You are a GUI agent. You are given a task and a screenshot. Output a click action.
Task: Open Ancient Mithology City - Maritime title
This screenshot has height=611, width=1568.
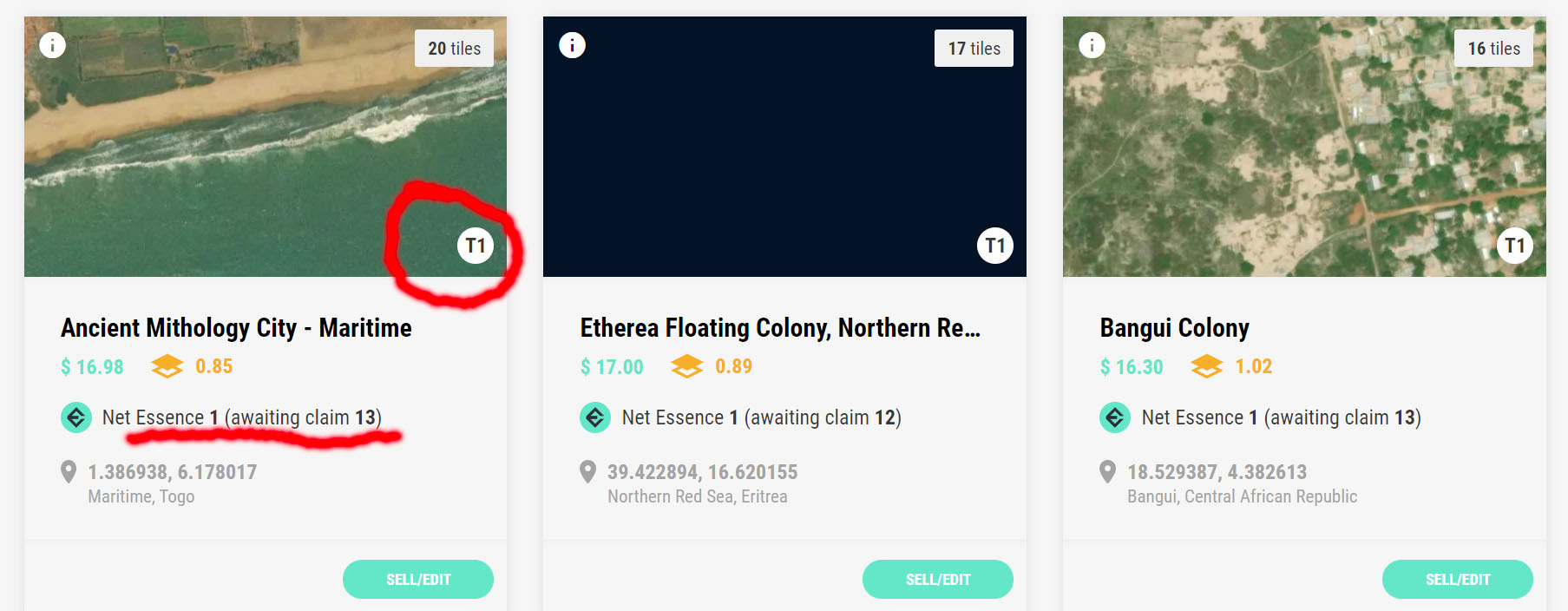click(236, 328)
